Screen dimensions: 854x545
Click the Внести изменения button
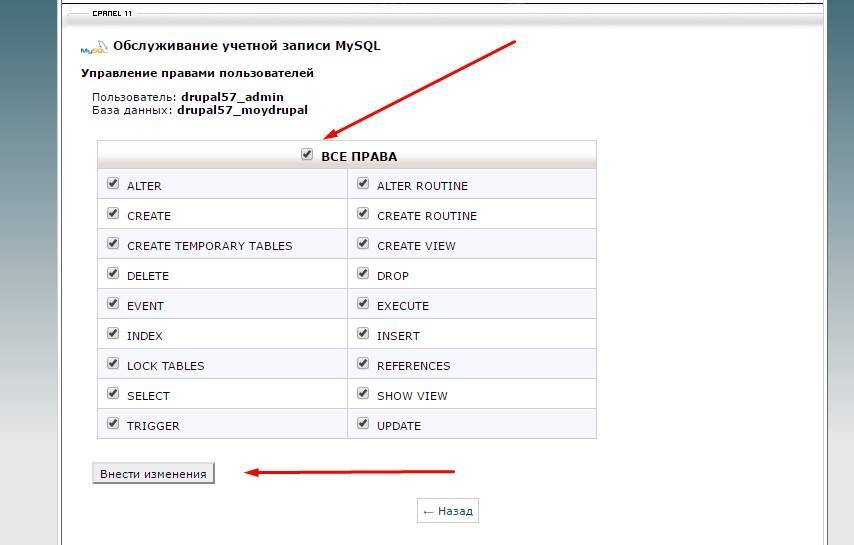coord(153,474)
